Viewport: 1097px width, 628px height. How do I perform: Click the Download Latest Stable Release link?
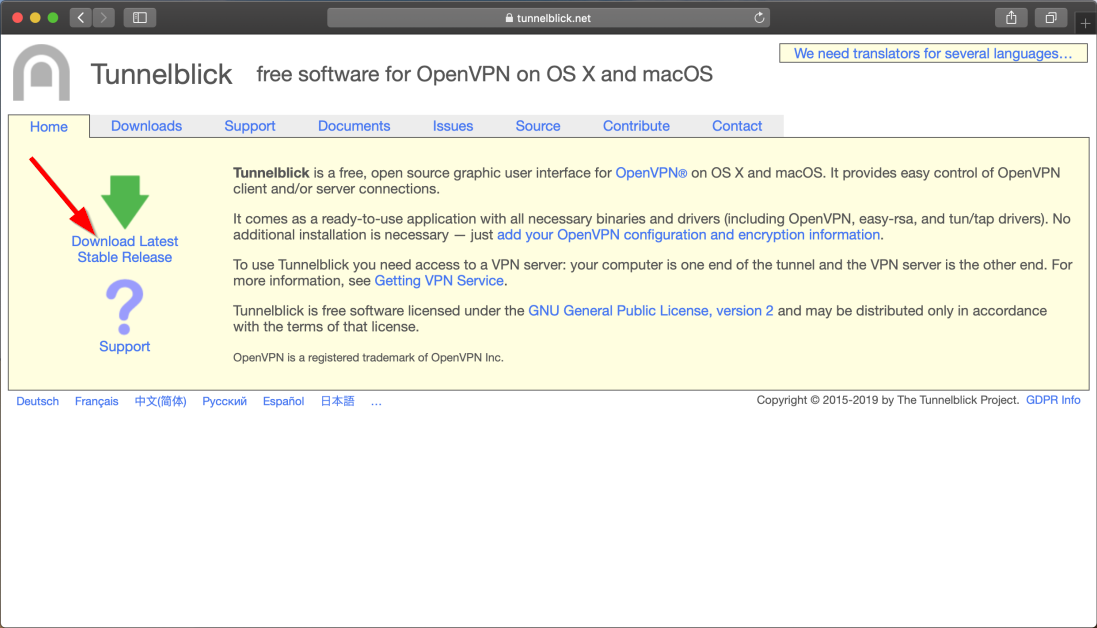point(125,249)
